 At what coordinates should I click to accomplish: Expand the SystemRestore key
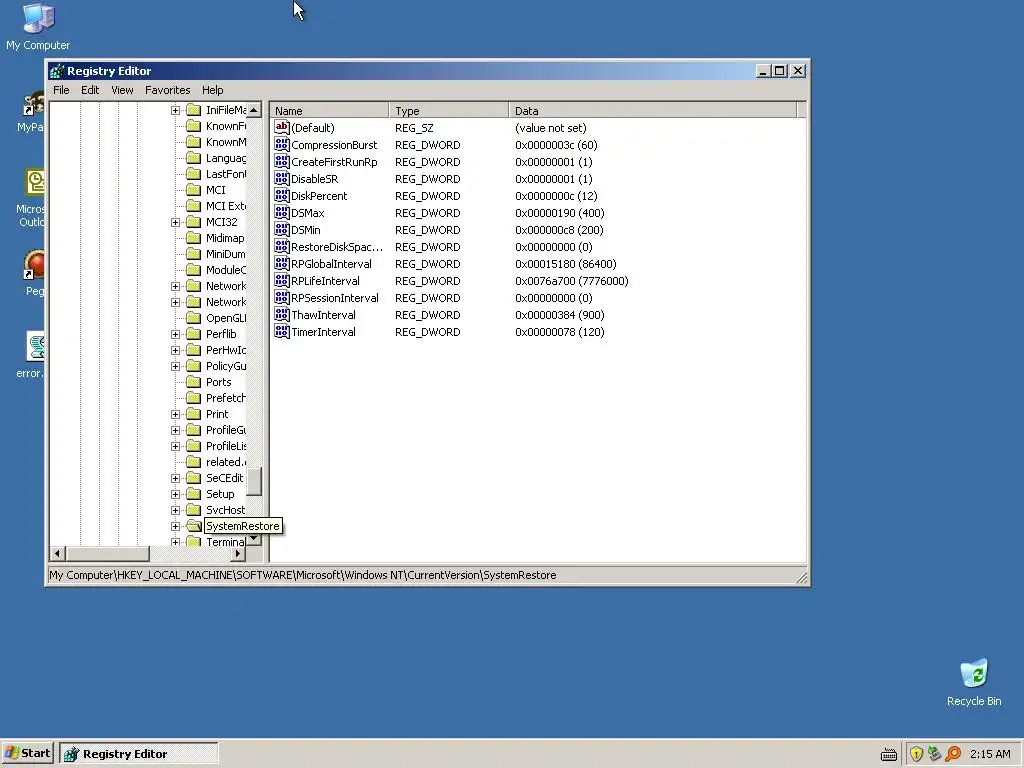click(x=175, y=526)
